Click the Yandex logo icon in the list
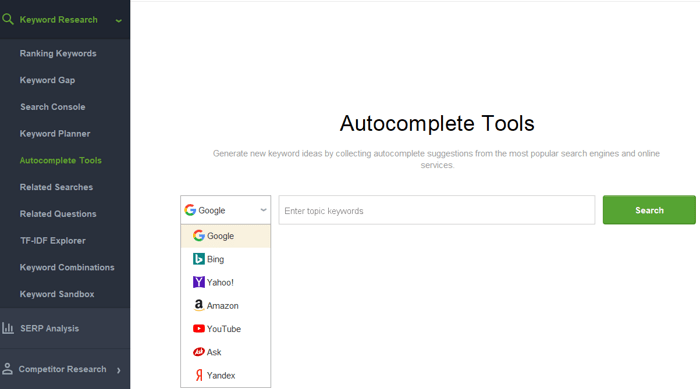 [x=199, y=375]
